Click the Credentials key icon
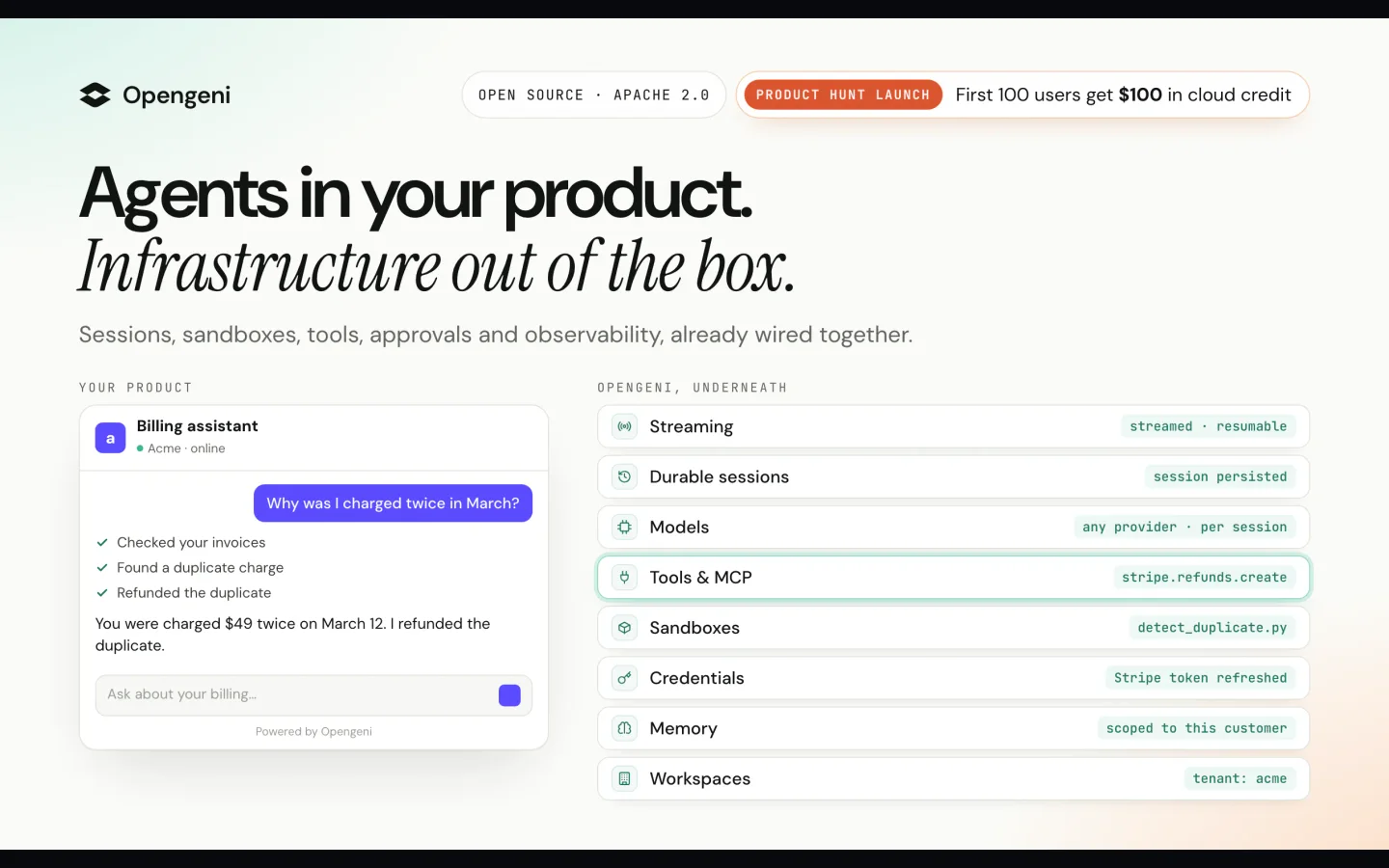This screenshot has width=1389, height=868. click(624, 678)
